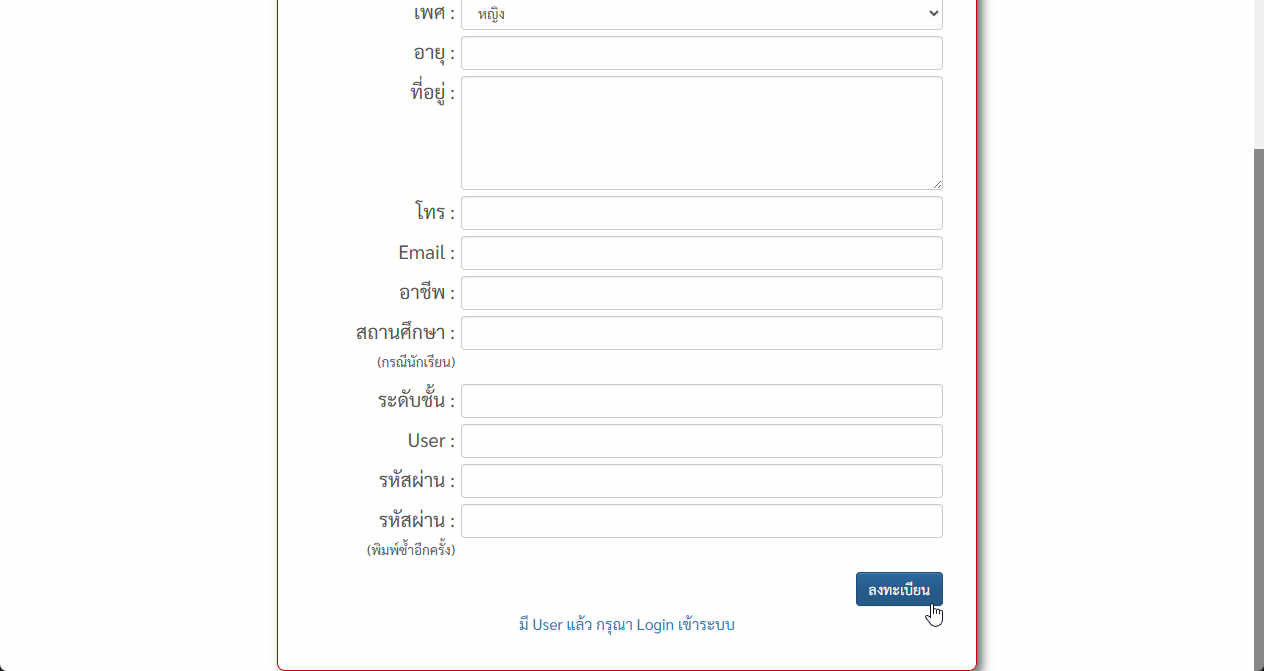The height and width of the screenshot is (671, 1264).
Task: Select the User name input field
Action: (x=701, y=441)
